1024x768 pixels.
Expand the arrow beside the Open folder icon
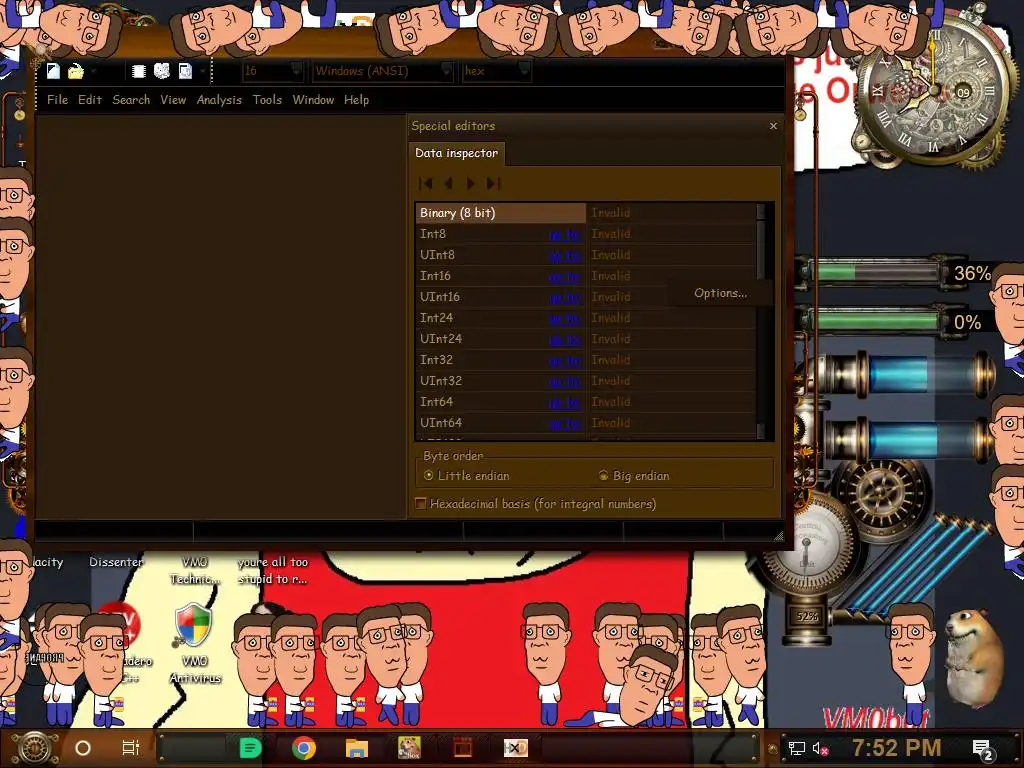tap(93, 71)
